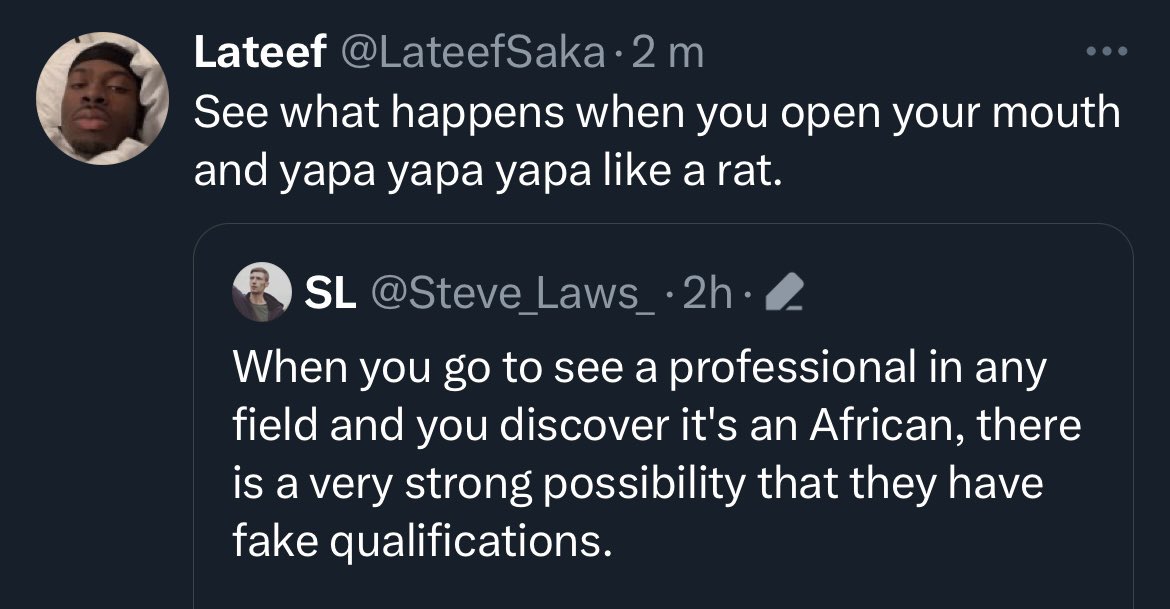Click the words "fake qualifications"
This screenshot has width=1170, height=609.
tap(420, 541)
